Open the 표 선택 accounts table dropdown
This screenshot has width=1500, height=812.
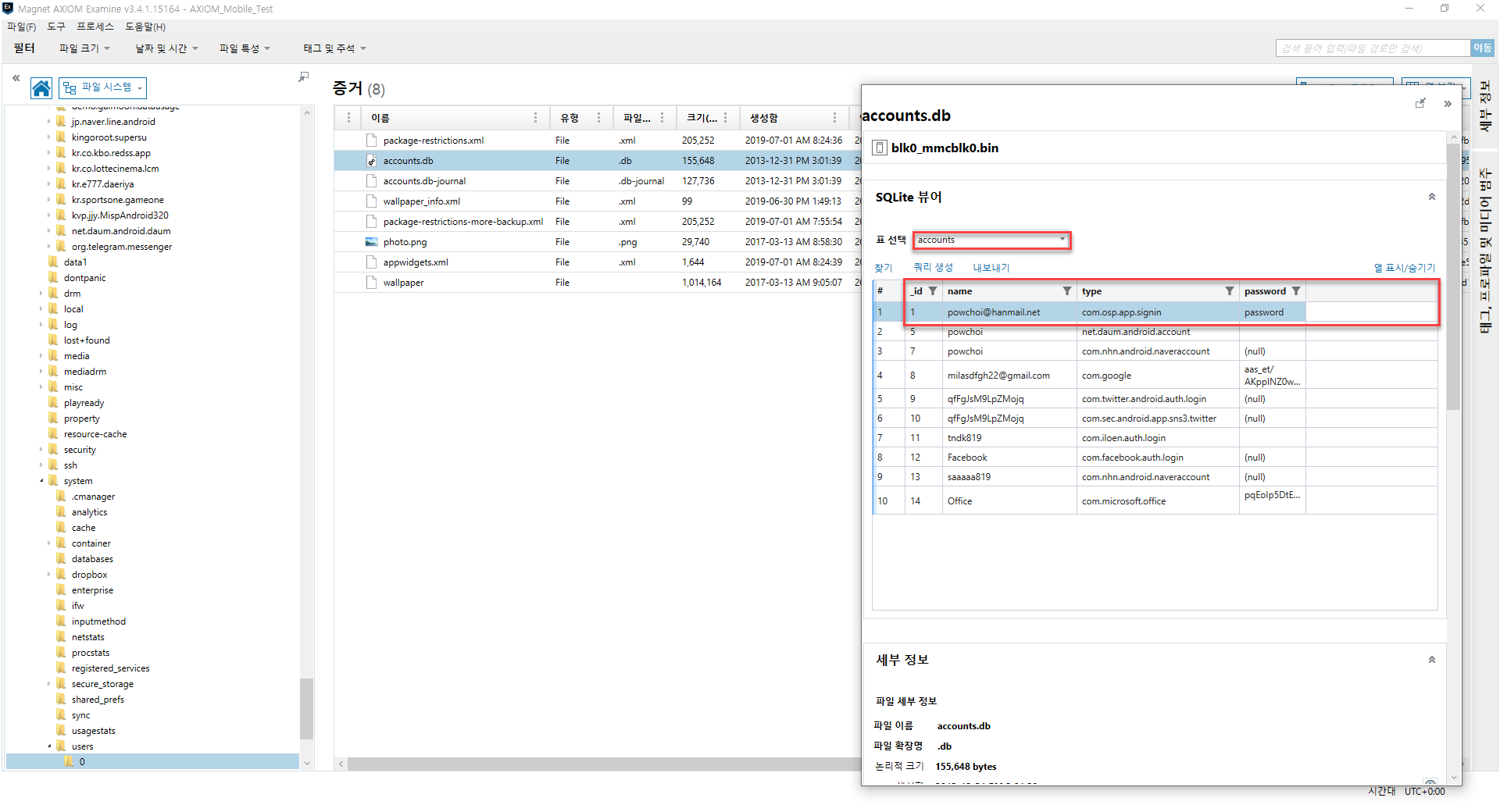991,240
